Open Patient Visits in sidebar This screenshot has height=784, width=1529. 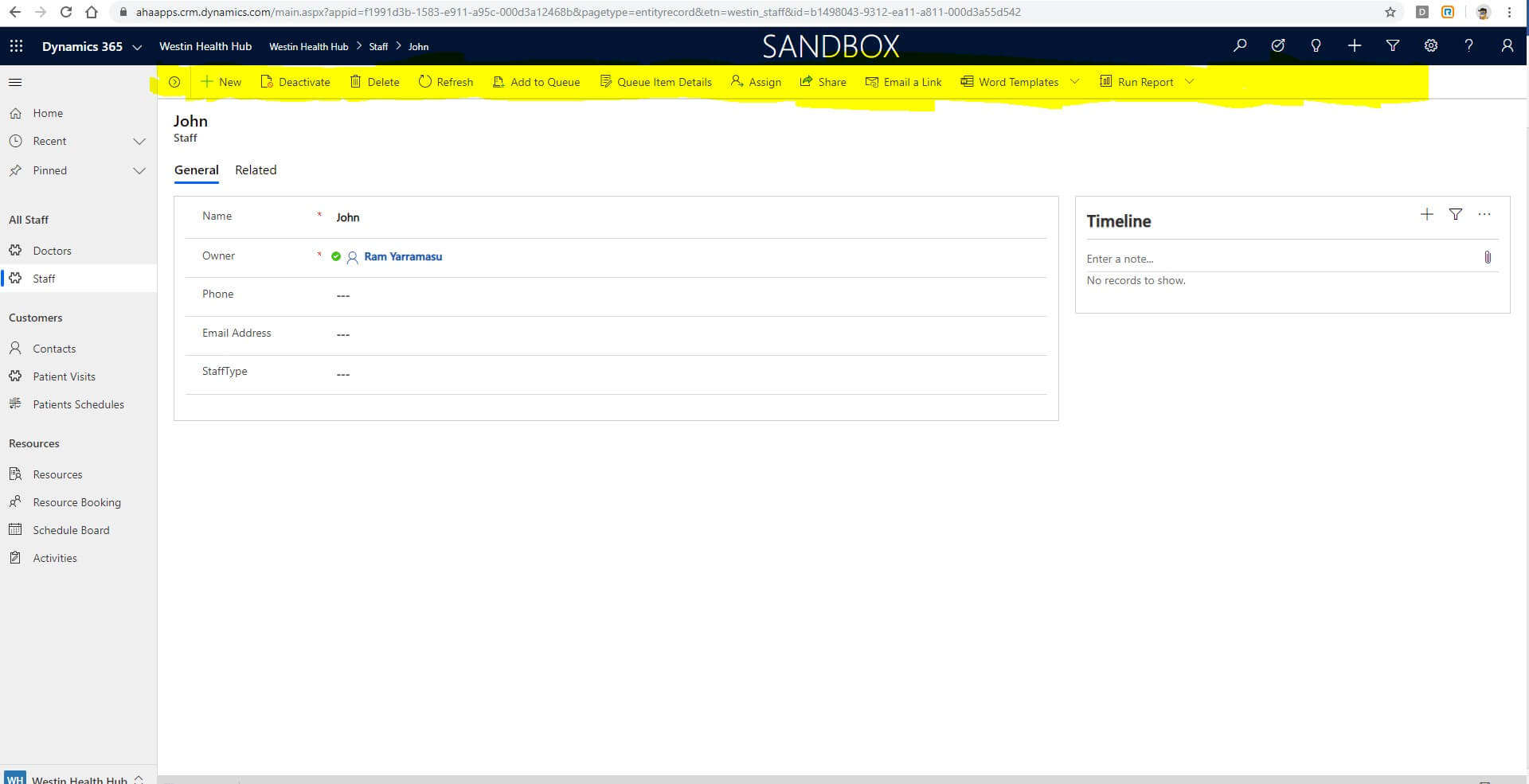click(78, 376)
